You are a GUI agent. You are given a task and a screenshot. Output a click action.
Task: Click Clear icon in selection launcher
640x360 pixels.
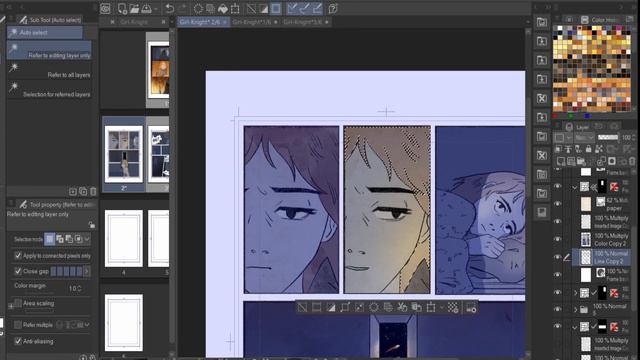pyautogui.click(x=373, y=307)
